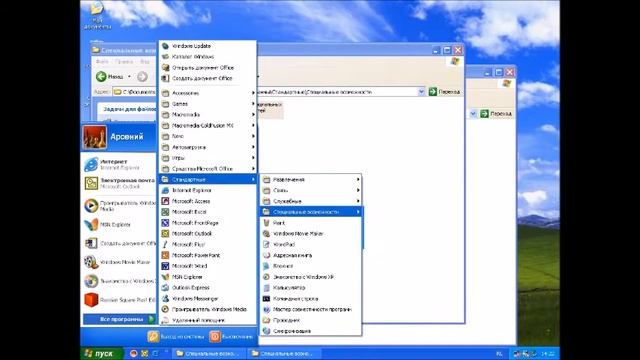This screenshot has height=360, width=640.
Task: Open MSN Explorer in the left column
Action: point(119,224)
